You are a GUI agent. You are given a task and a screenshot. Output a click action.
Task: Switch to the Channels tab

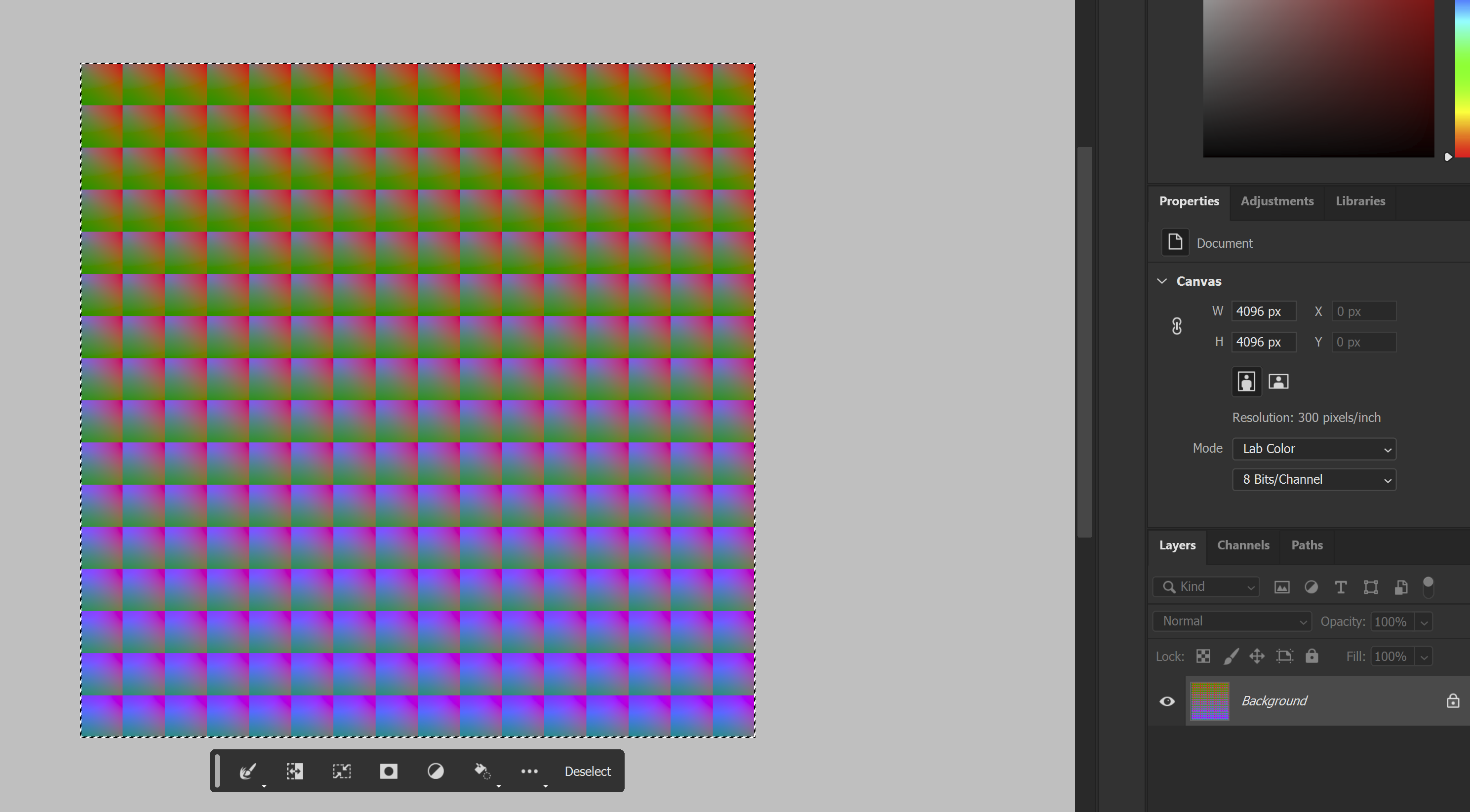pos(1243,545)
